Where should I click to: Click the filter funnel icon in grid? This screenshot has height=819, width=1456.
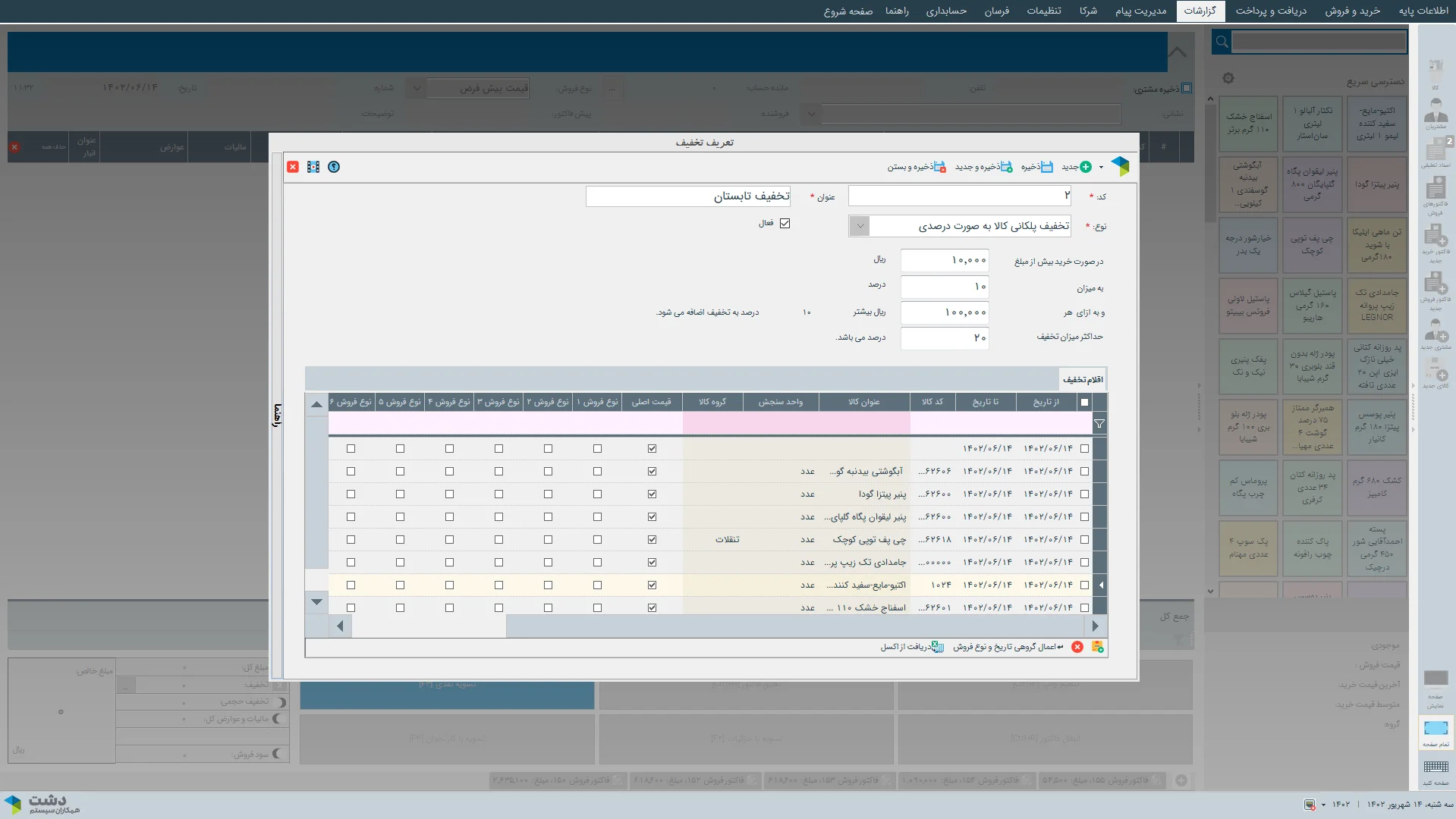point(1099,424)
